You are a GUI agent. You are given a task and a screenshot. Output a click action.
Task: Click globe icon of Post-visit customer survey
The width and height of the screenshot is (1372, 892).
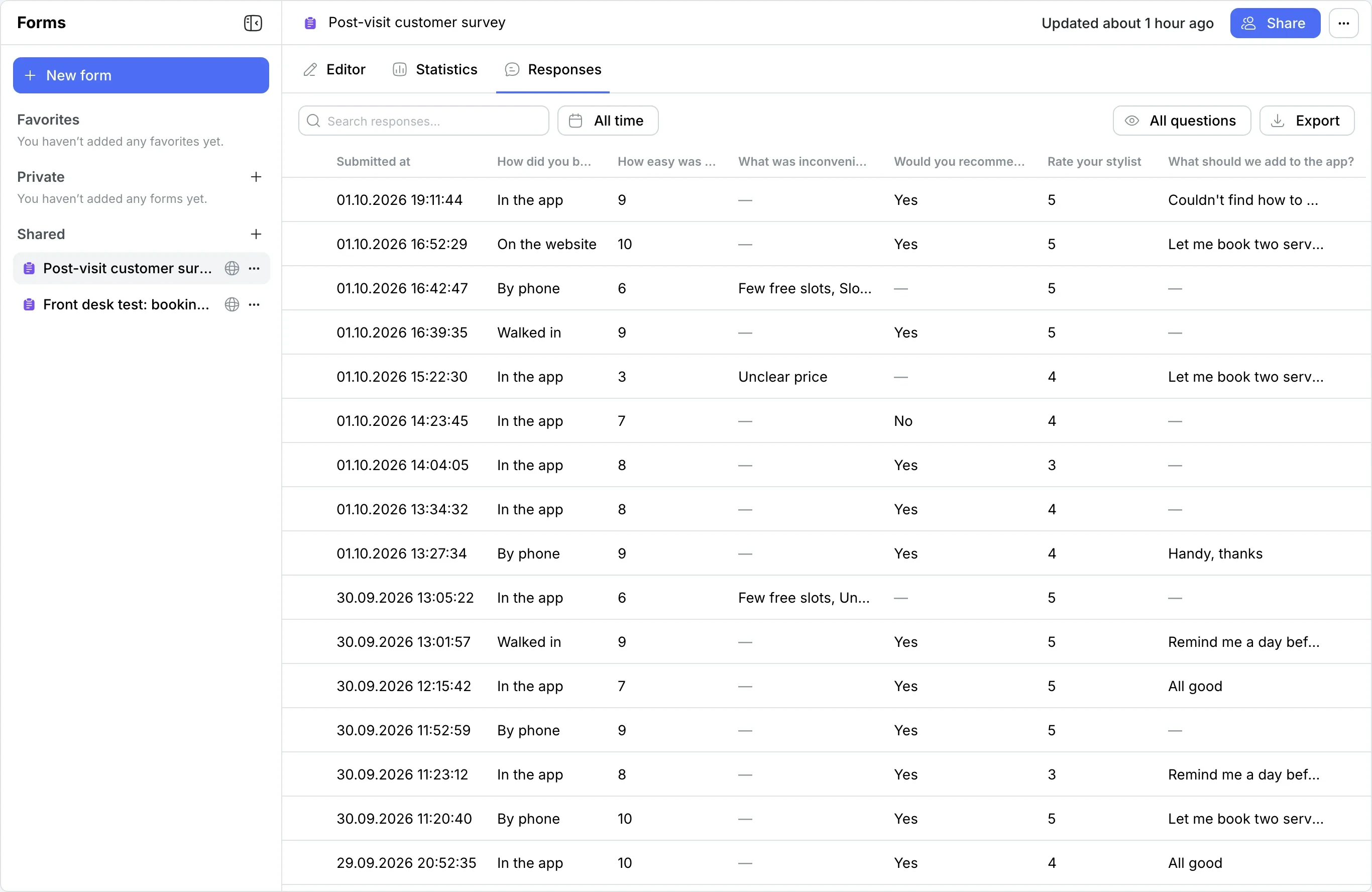[232, 269]
